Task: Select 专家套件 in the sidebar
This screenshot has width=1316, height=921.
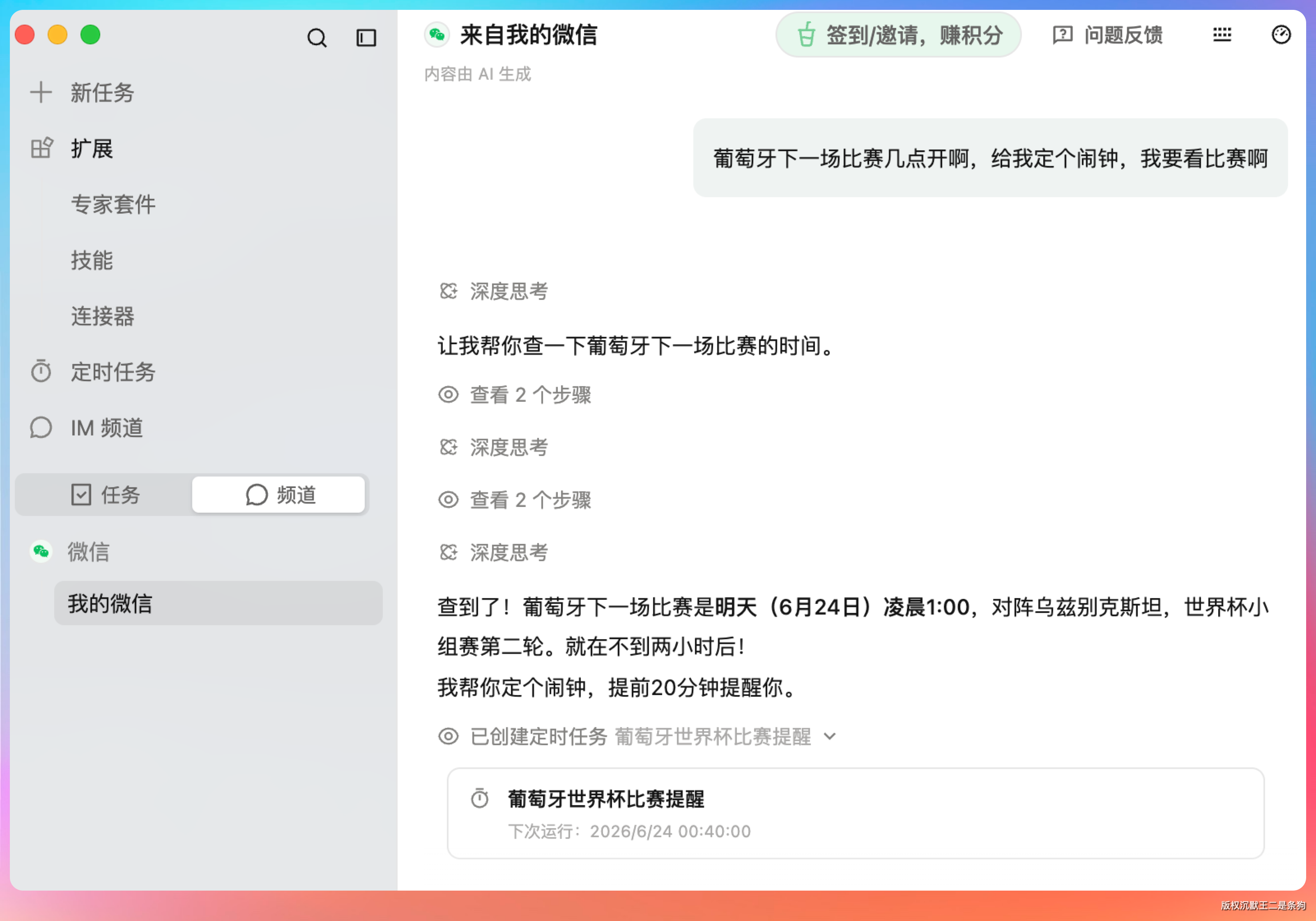Action: click(x=113, y=204)
